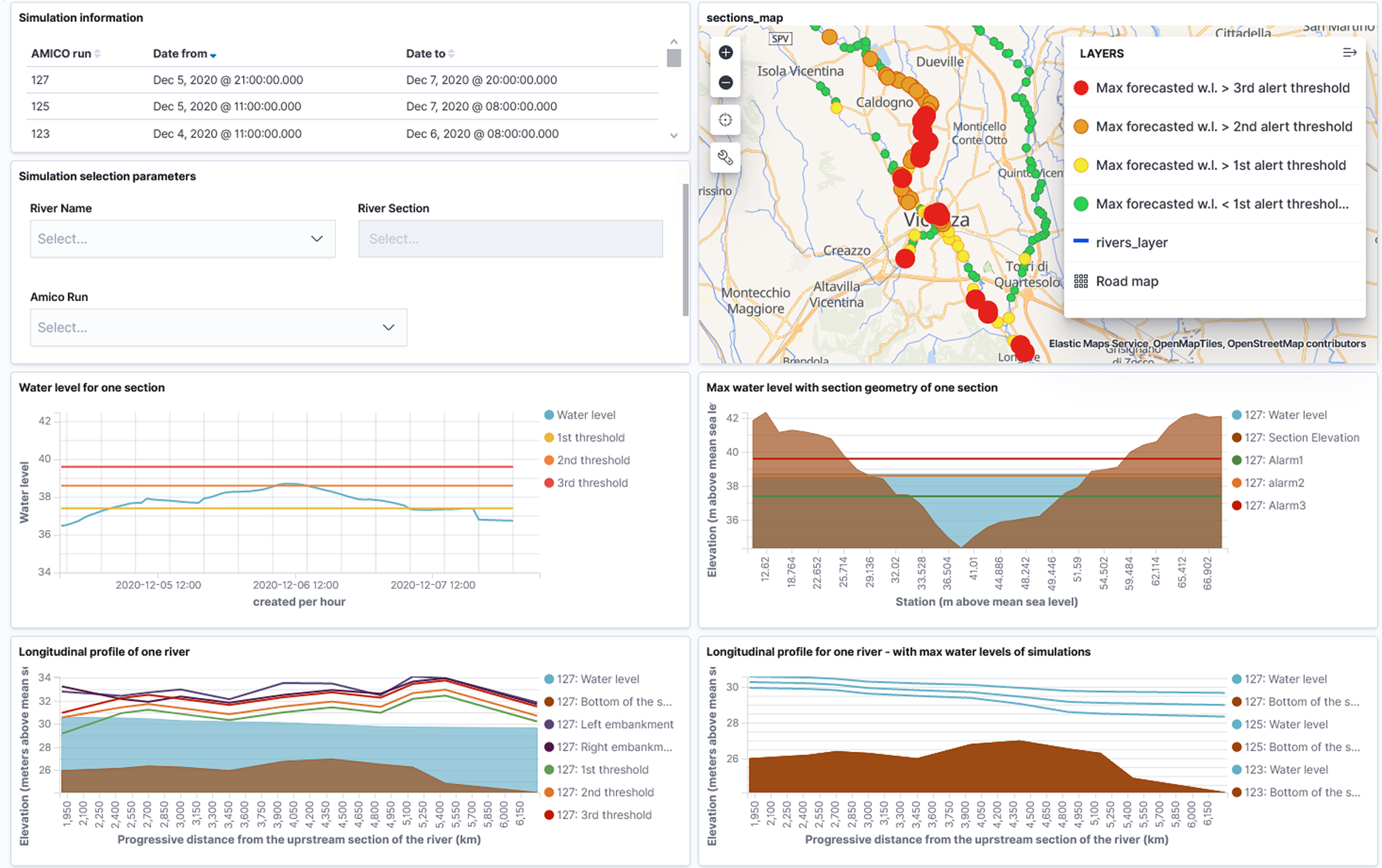1382x868 pixels.
Task: Toggle 127: Left embankment legend item
Action: 609,724
